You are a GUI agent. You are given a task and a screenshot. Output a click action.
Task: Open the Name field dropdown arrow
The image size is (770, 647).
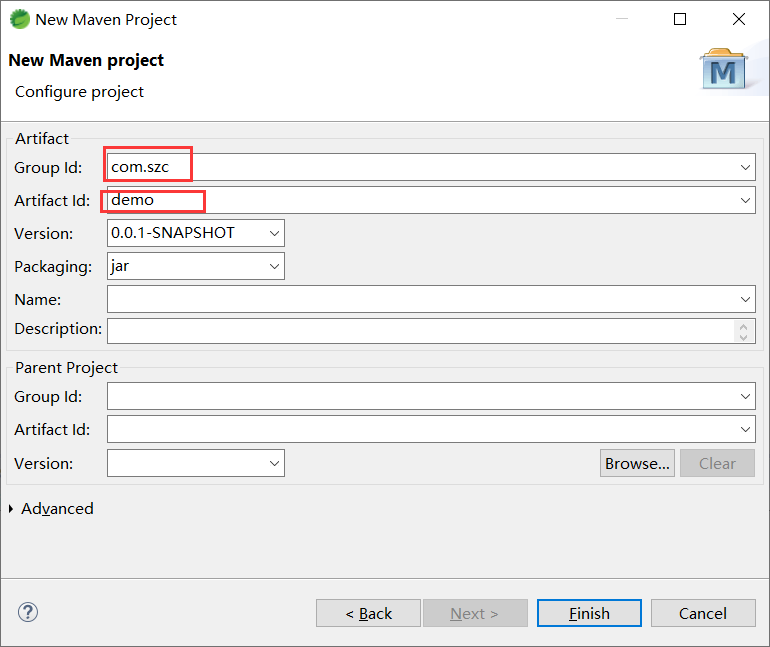pos(745,300)
